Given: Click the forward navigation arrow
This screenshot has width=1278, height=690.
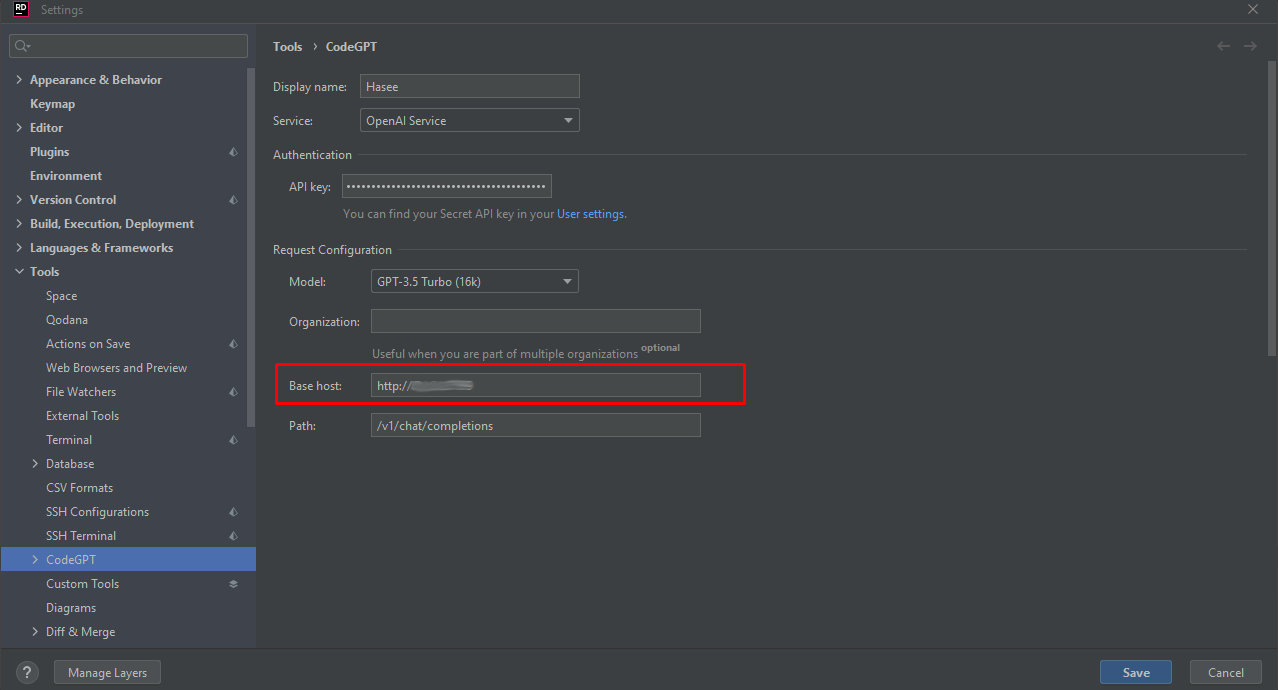Looking at the screenshot, I should coord(1250,46).
